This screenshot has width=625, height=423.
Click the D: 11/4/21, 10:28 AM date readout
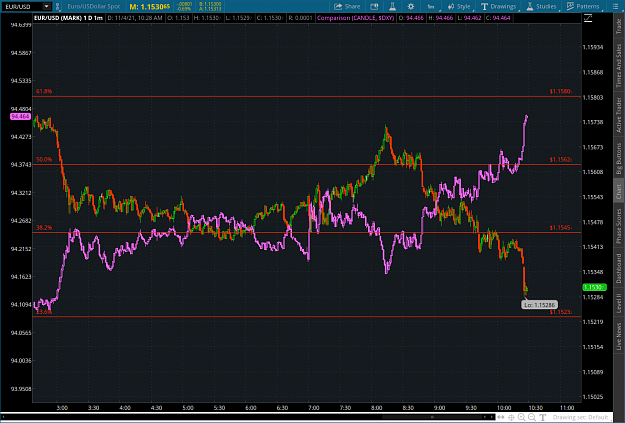pos(135,18)
